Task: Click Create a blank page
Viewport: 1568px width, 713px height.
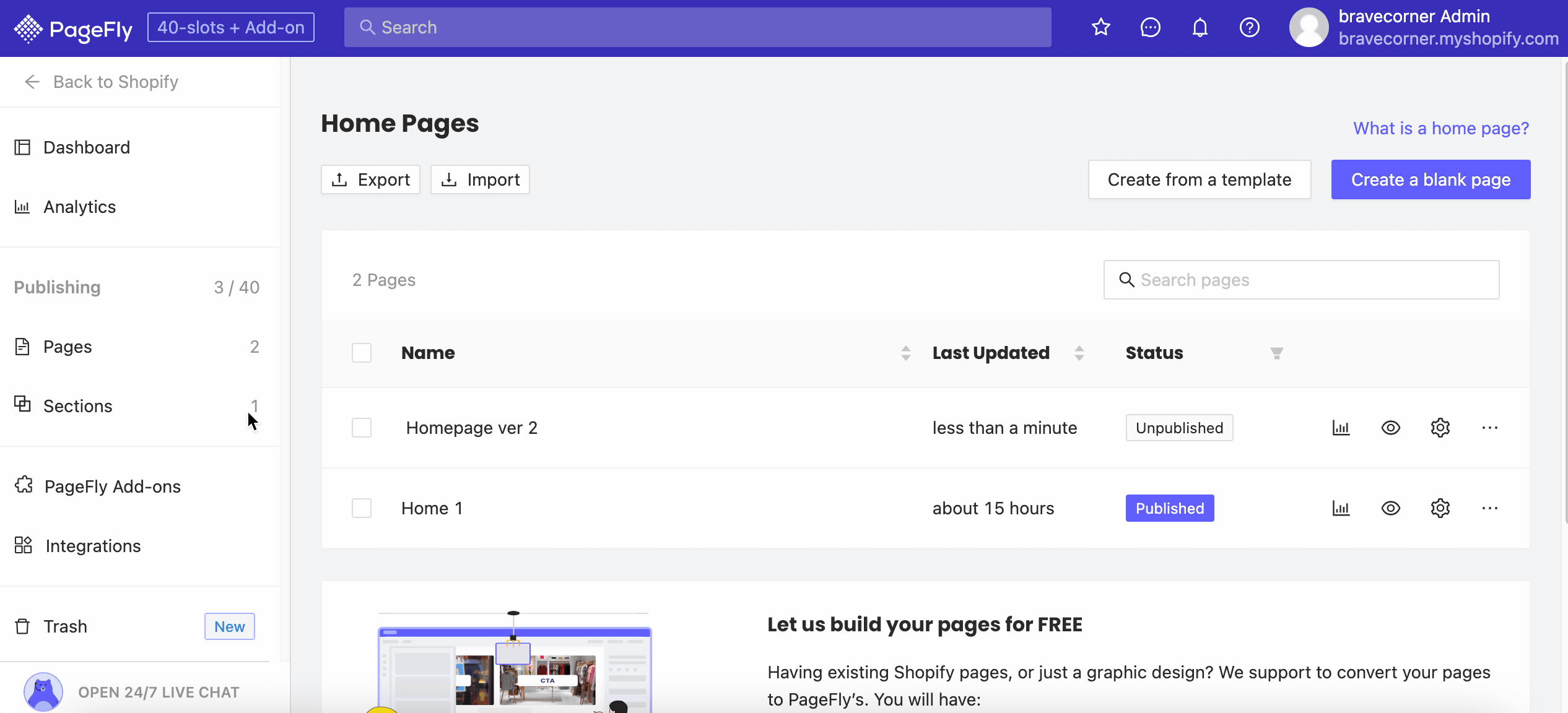Action: (x=1431, y=179)
